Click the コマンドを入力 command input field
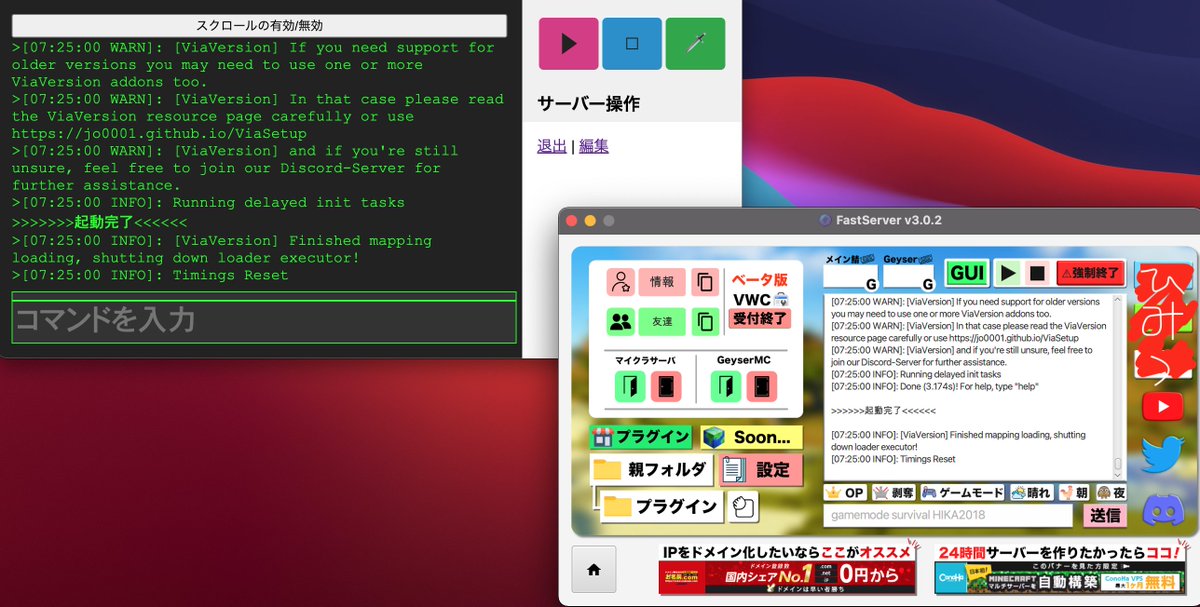Image resolution: width=1200 pixels, height=607 pixels. click(x=264, y=321)
